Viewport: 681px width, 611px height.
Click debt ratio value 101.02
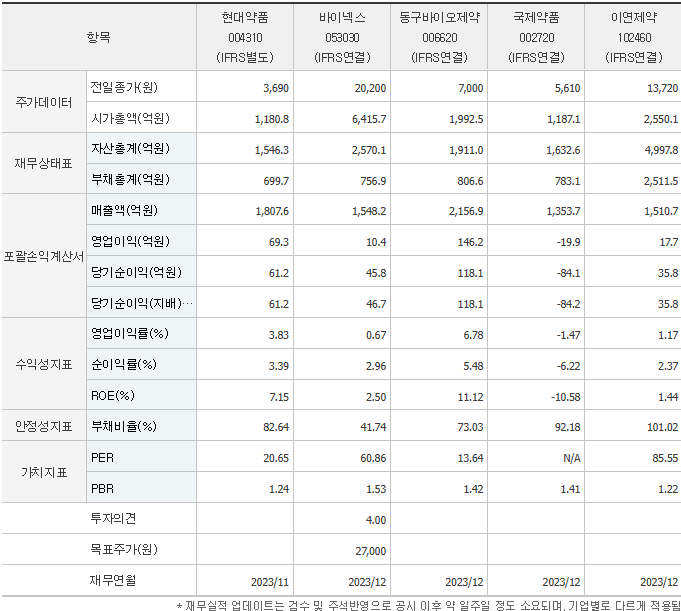point(662,427)
